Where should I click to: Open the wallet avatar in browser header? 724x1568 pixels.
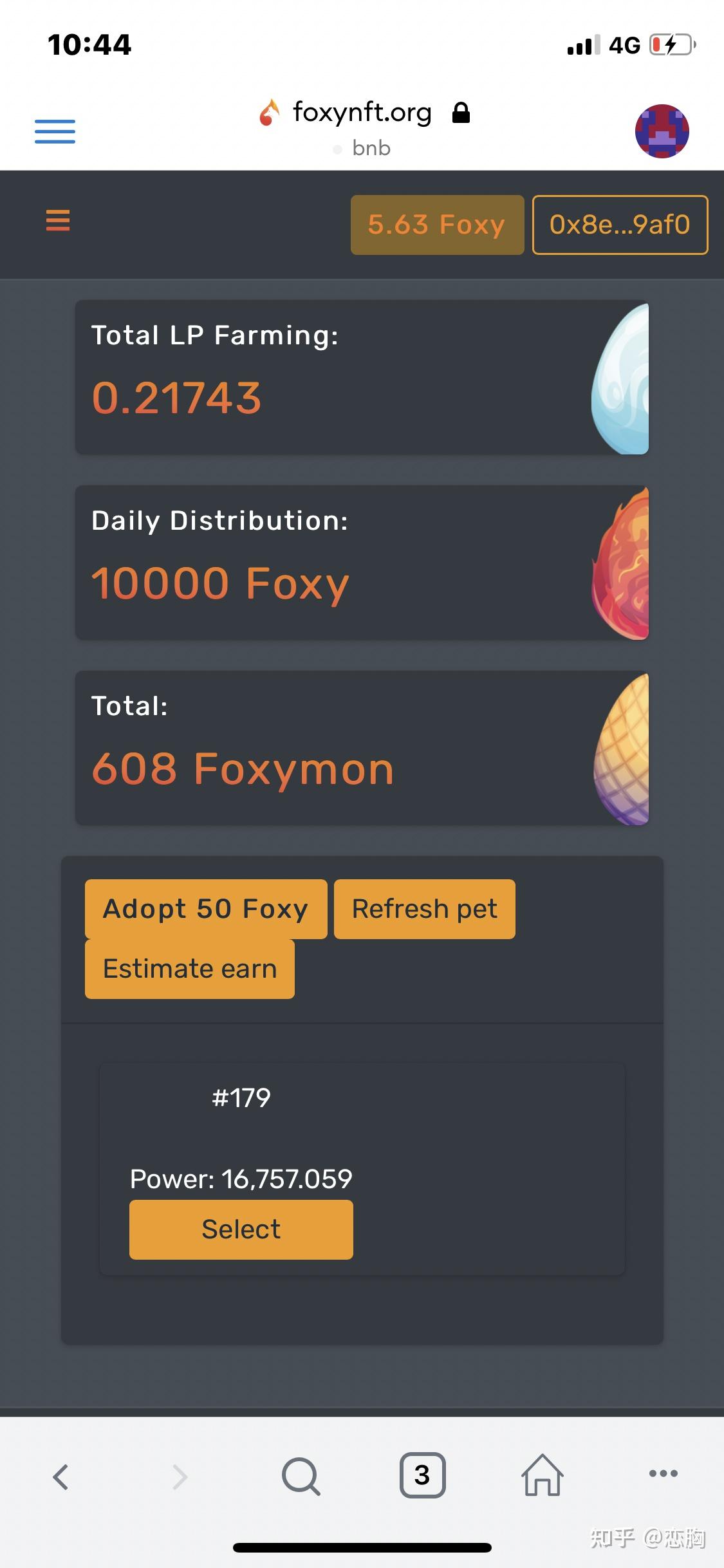tap(662, 131)
